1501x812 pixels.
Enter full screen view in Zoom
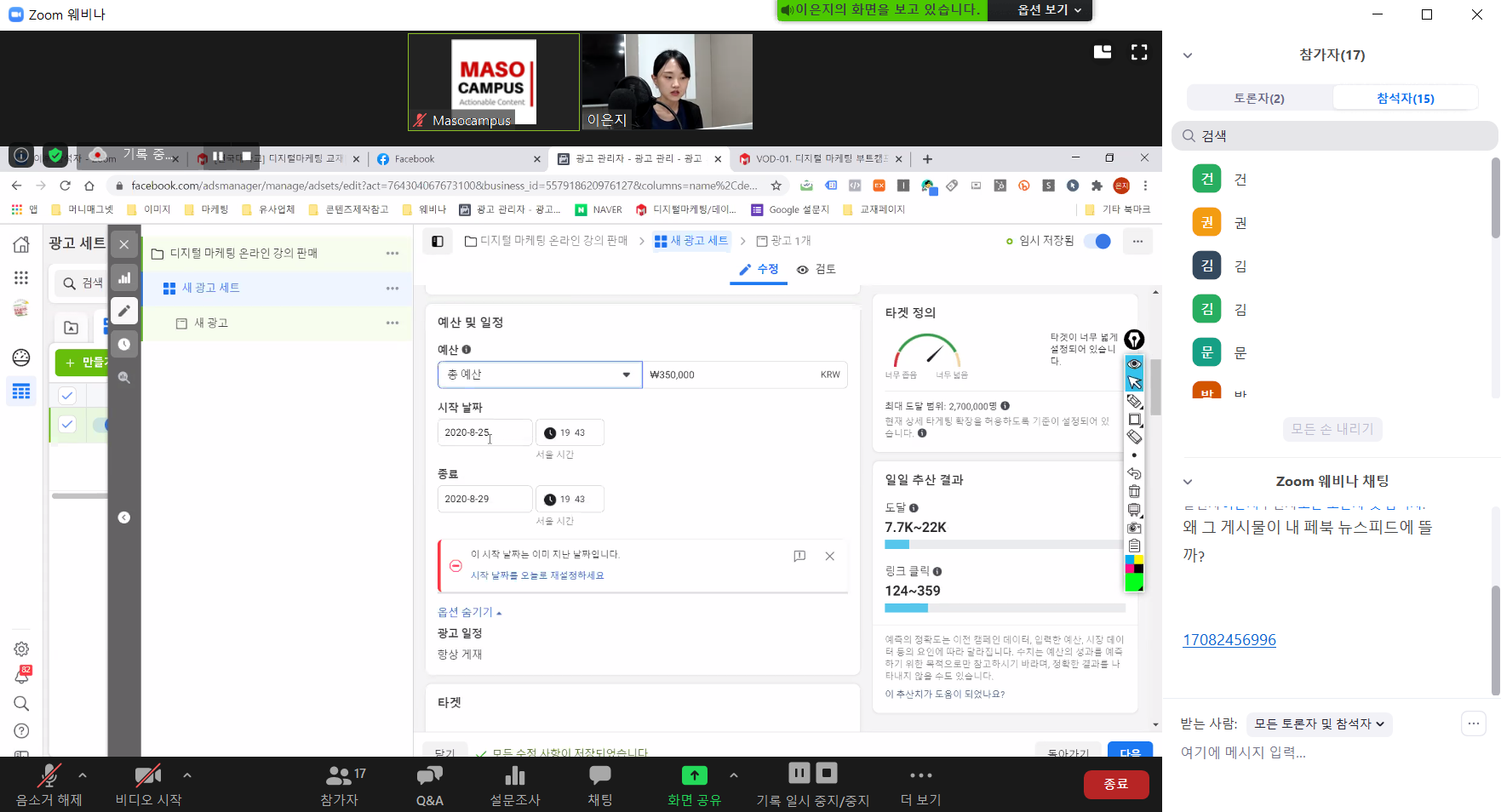coord(1138,53)
